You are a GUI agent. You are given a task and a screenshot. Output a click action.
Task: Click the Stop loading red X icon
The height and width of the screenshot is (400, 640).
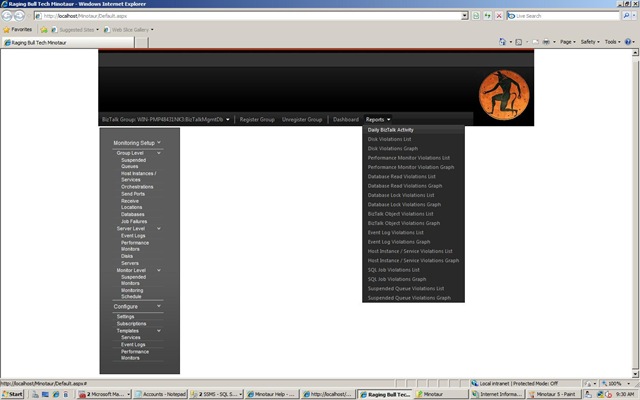(499, 16)
